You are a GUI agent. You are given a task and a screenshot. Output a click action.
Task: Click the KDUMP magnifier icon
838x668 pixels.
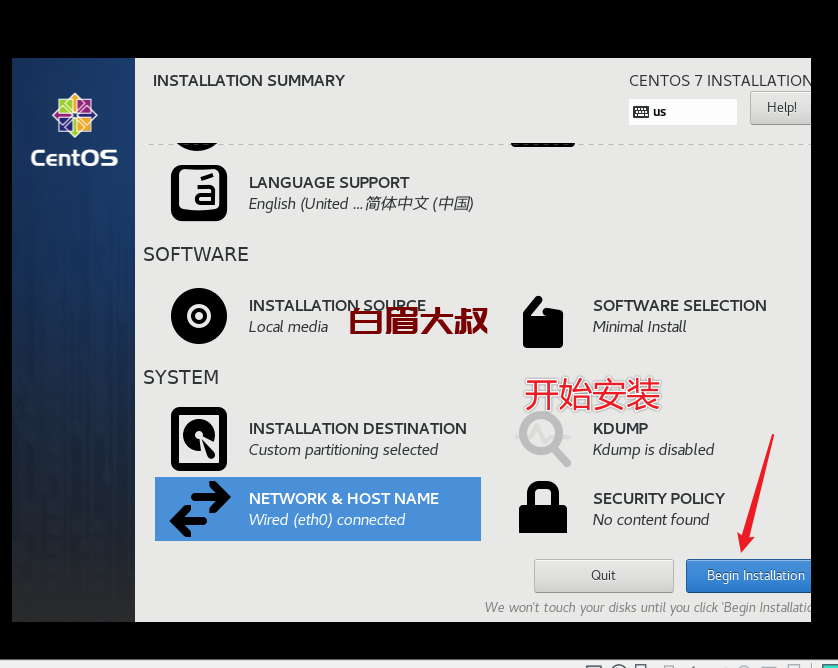coord(544,439)
